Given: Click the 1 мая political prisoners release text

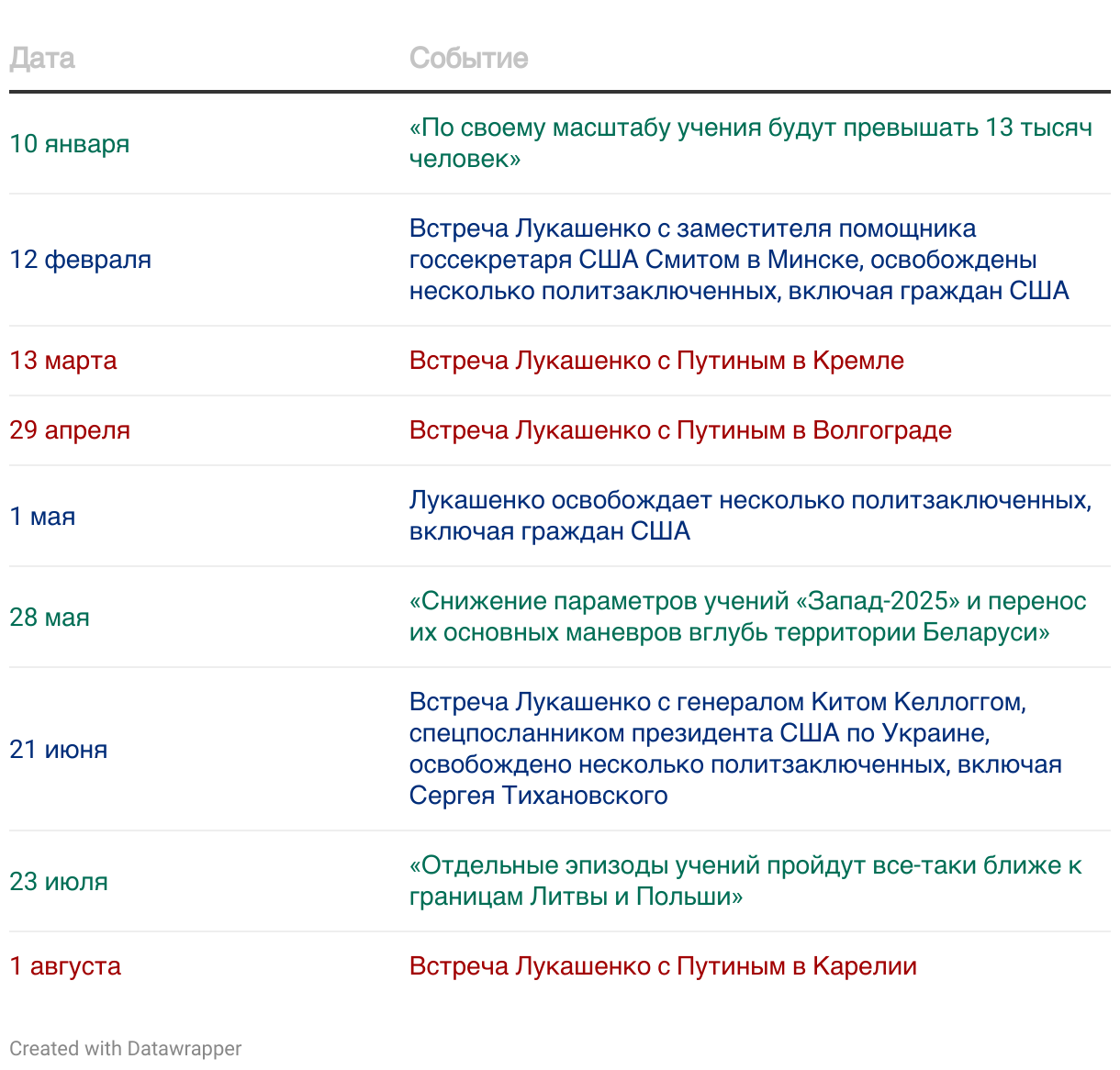Looking at the screenshot, I should (750, 516).
